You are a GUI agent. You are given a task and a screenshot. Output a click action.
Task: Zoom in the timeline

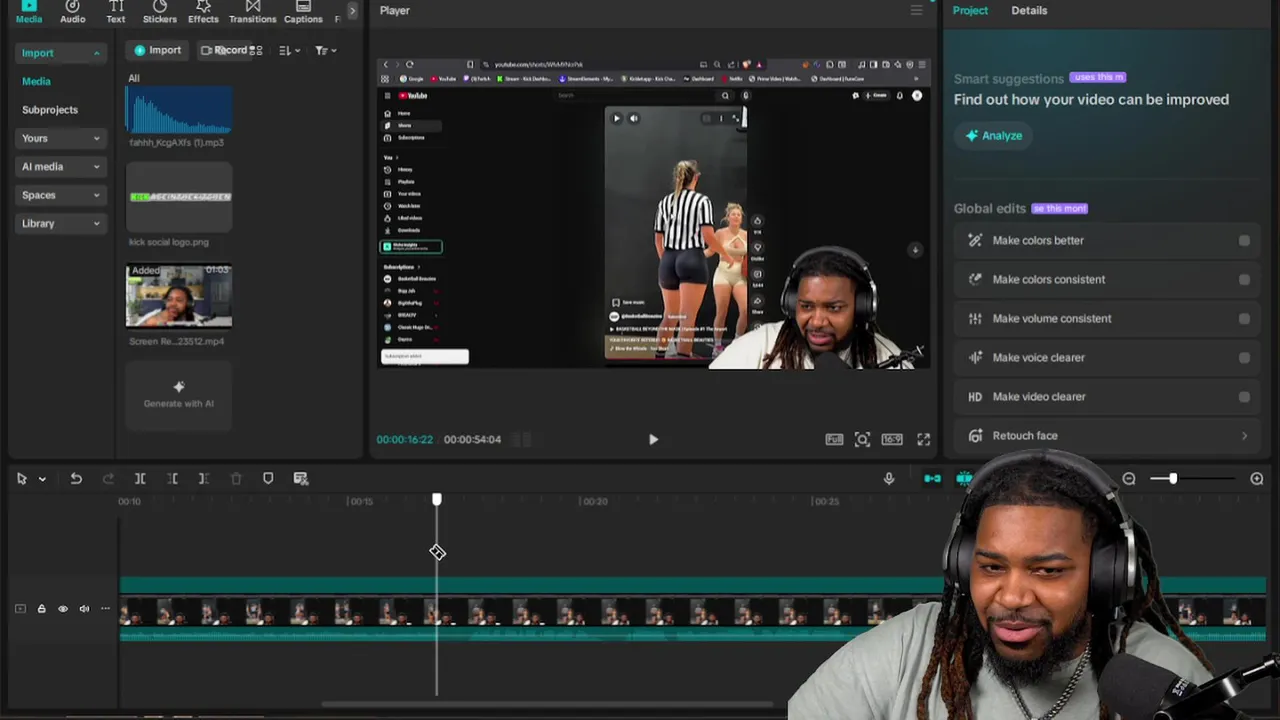1257,479
